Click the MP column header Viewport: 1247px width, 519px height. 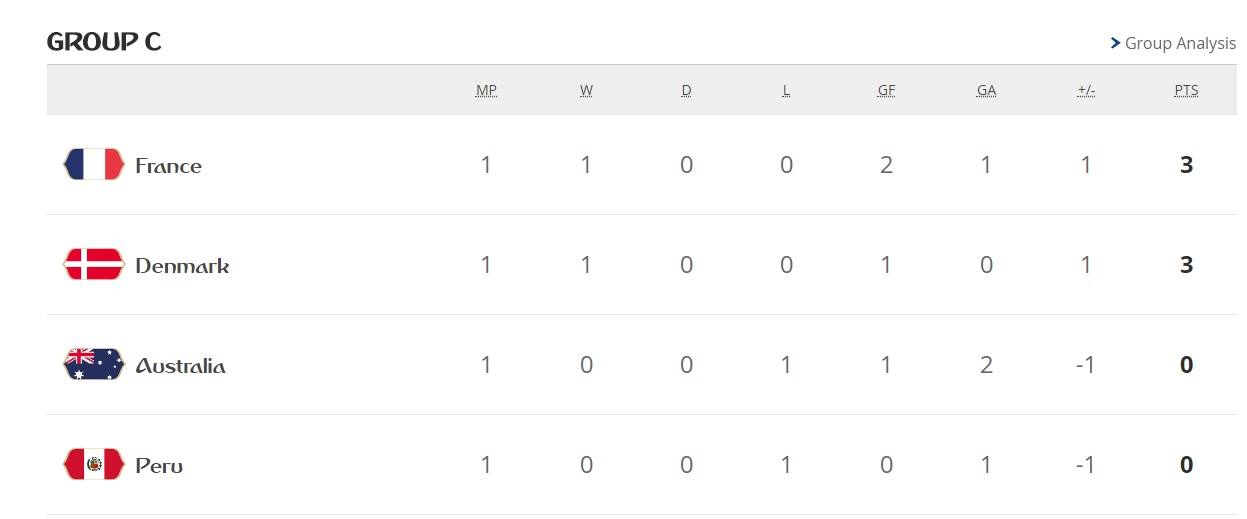(x=486, y=90)
